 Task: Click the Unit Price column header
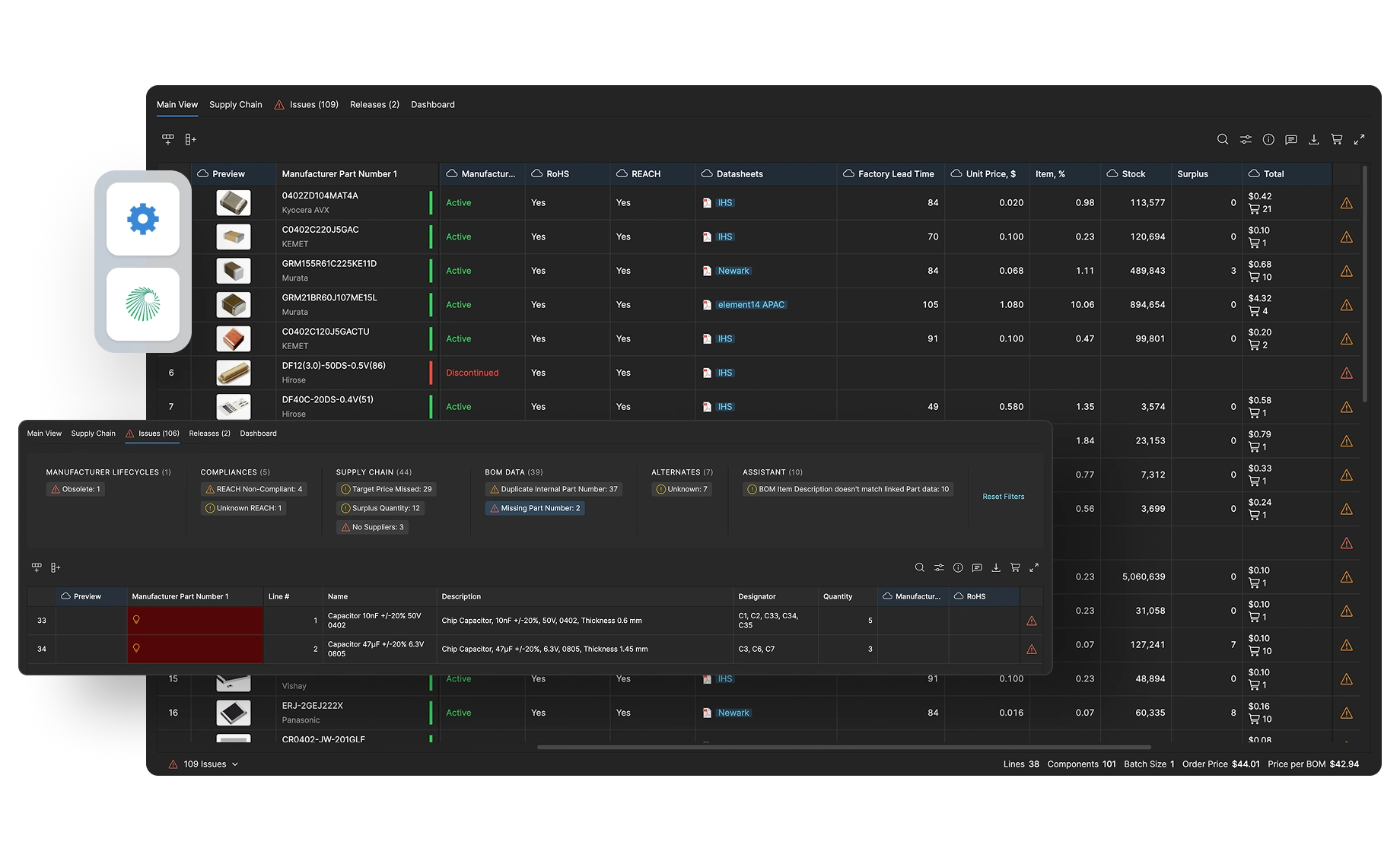990,174
